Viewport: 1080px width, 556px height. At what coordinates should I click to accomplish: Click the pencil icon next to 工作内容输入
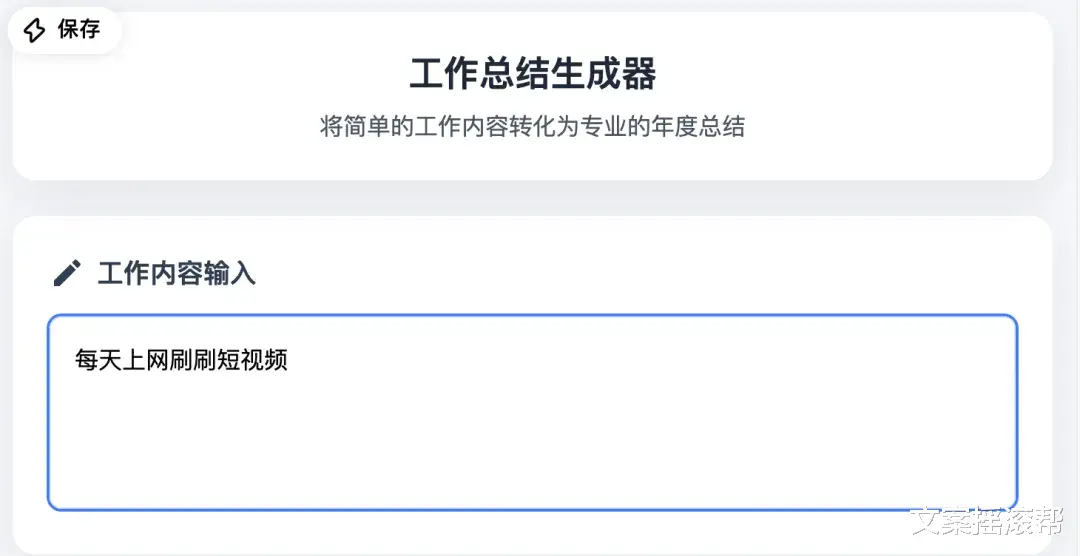click(67, 273)
